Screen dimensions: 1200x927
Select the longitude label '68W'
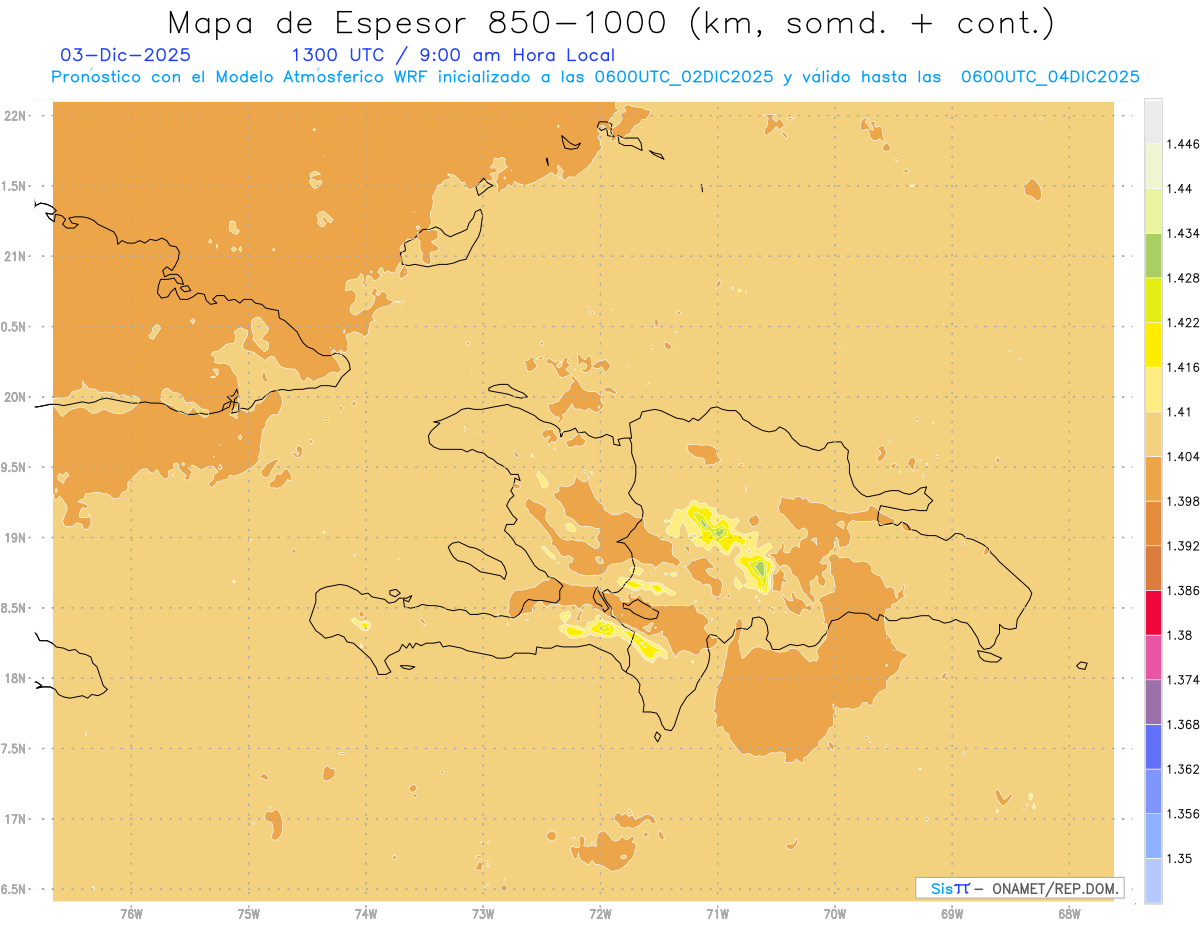1069,913
